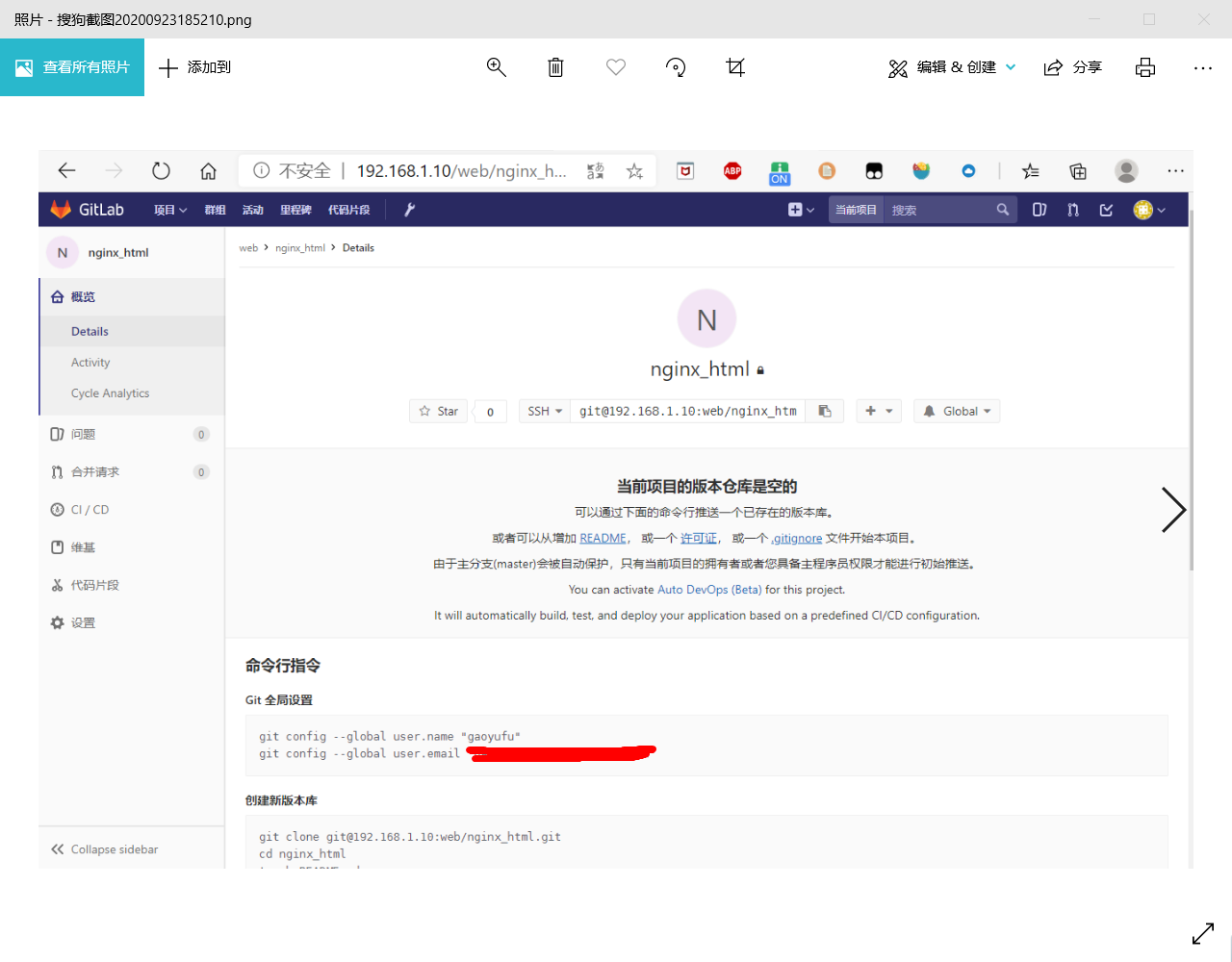Open 代码片段 in the top navbar

[x=348, y=210]
